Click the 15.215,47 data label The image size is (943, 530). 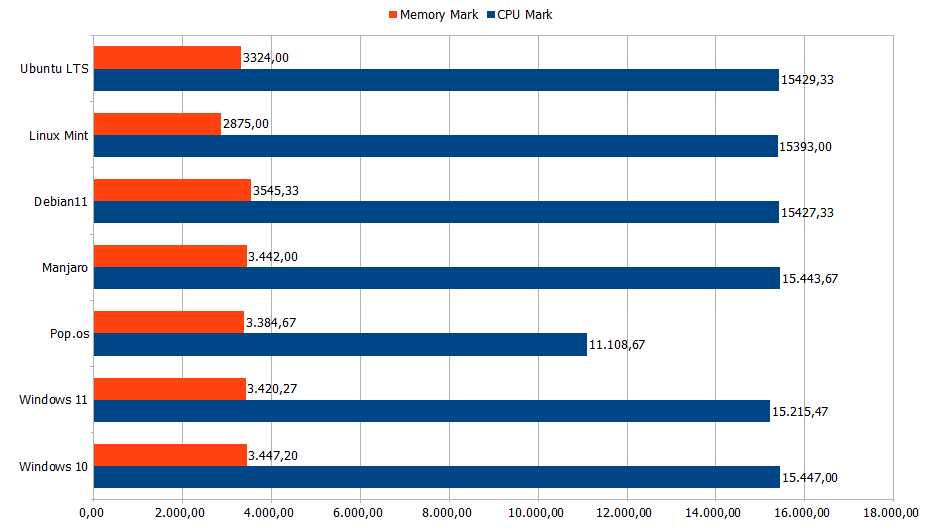pos(800,412)
